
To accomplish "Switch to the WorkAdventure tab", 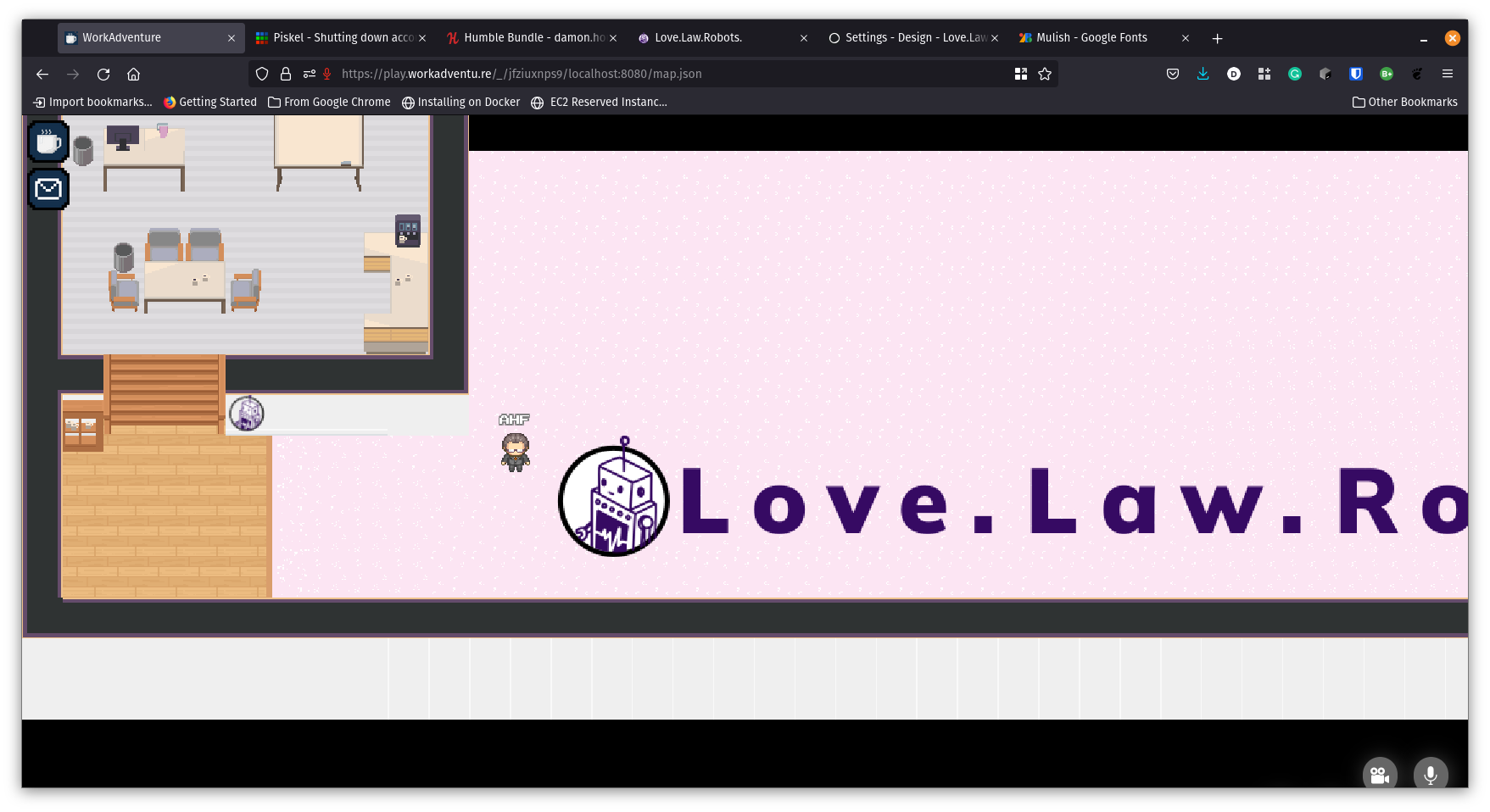I will pos(150,38).
